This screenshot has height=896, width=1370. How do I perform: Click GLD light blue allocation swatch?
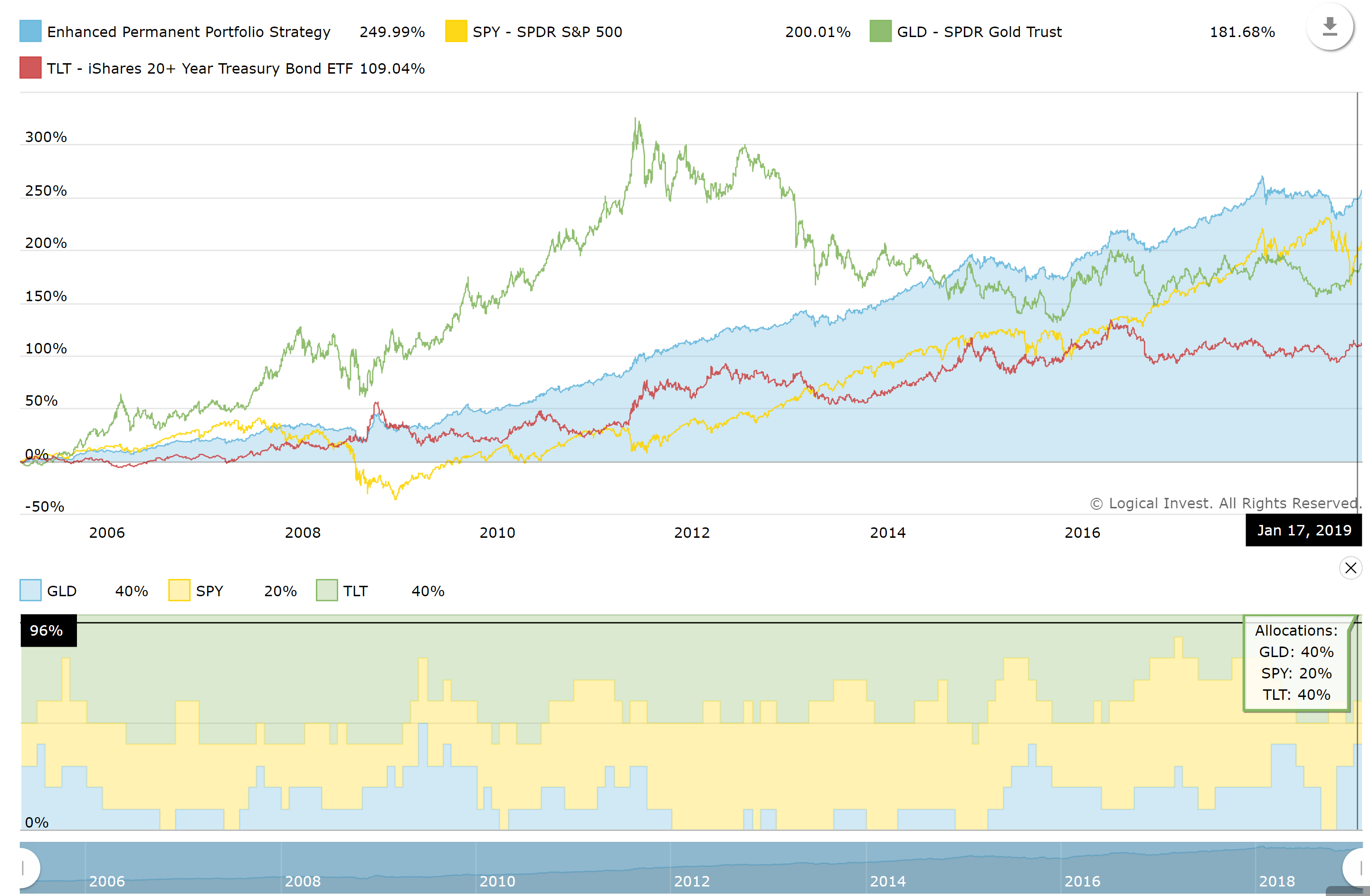coord(30,590)
